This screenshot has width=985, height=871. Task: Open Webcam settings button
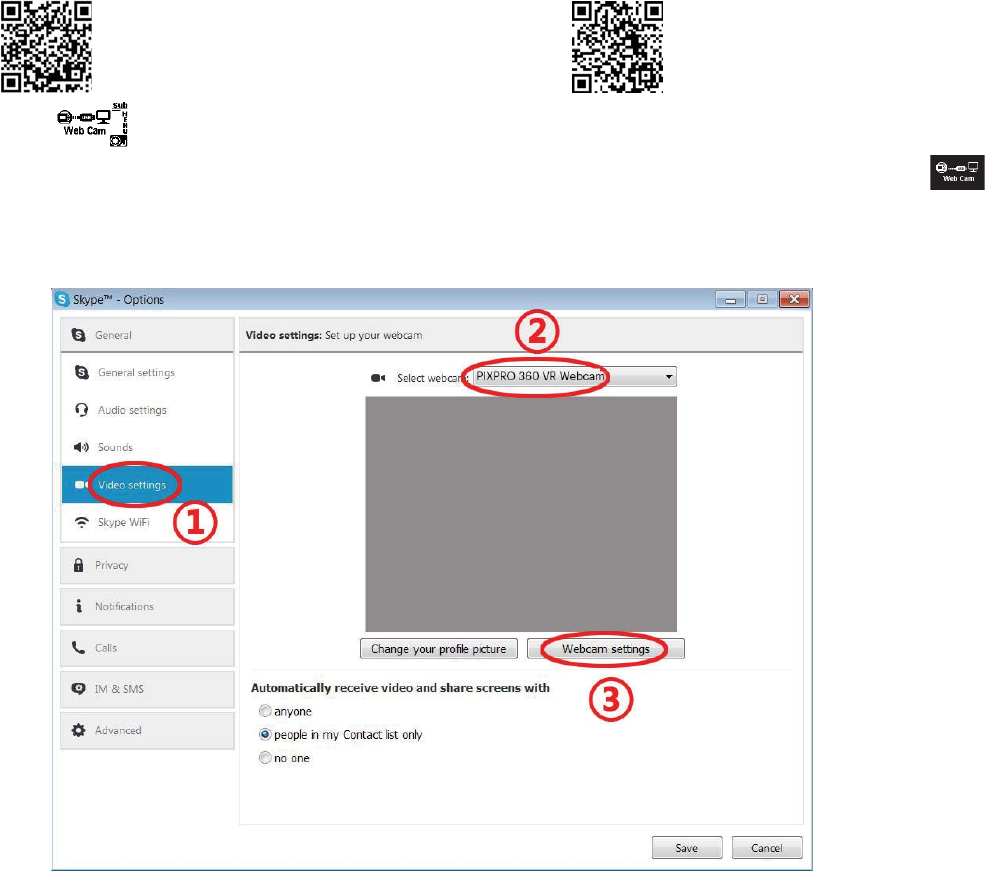606,649
